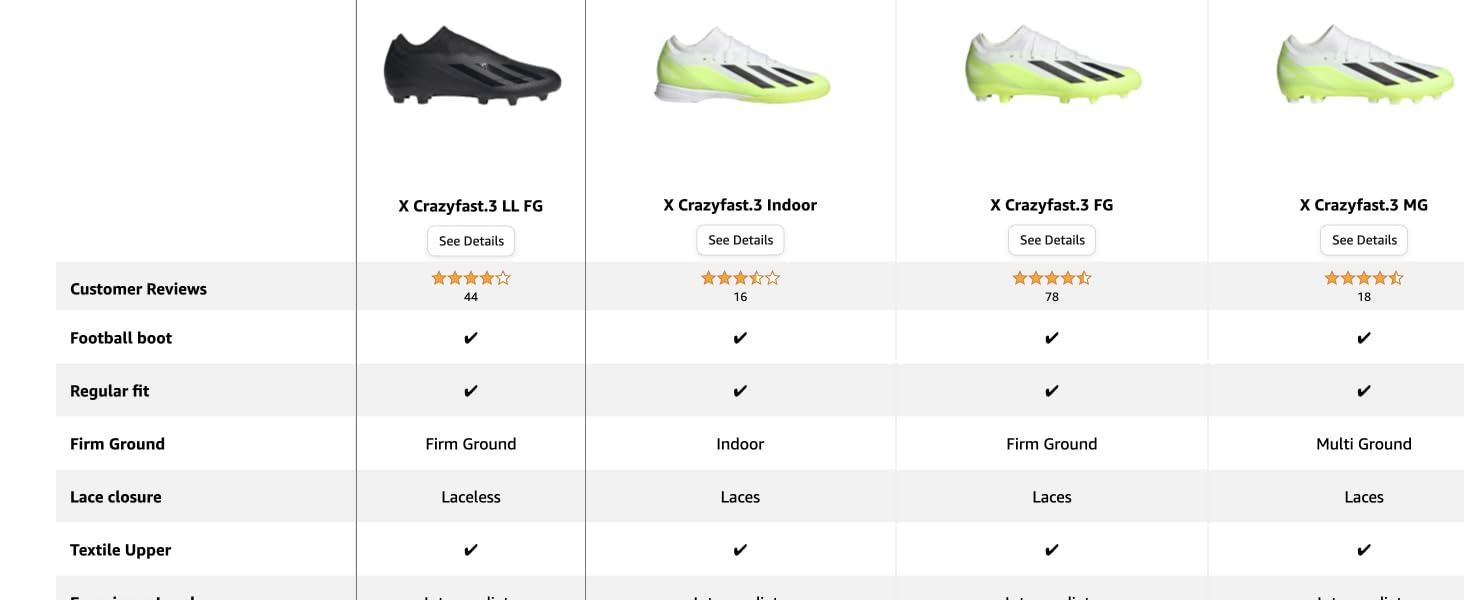
Task: Click See Details under X Crazyfast.3 FG
Action: pos(1051,240)
